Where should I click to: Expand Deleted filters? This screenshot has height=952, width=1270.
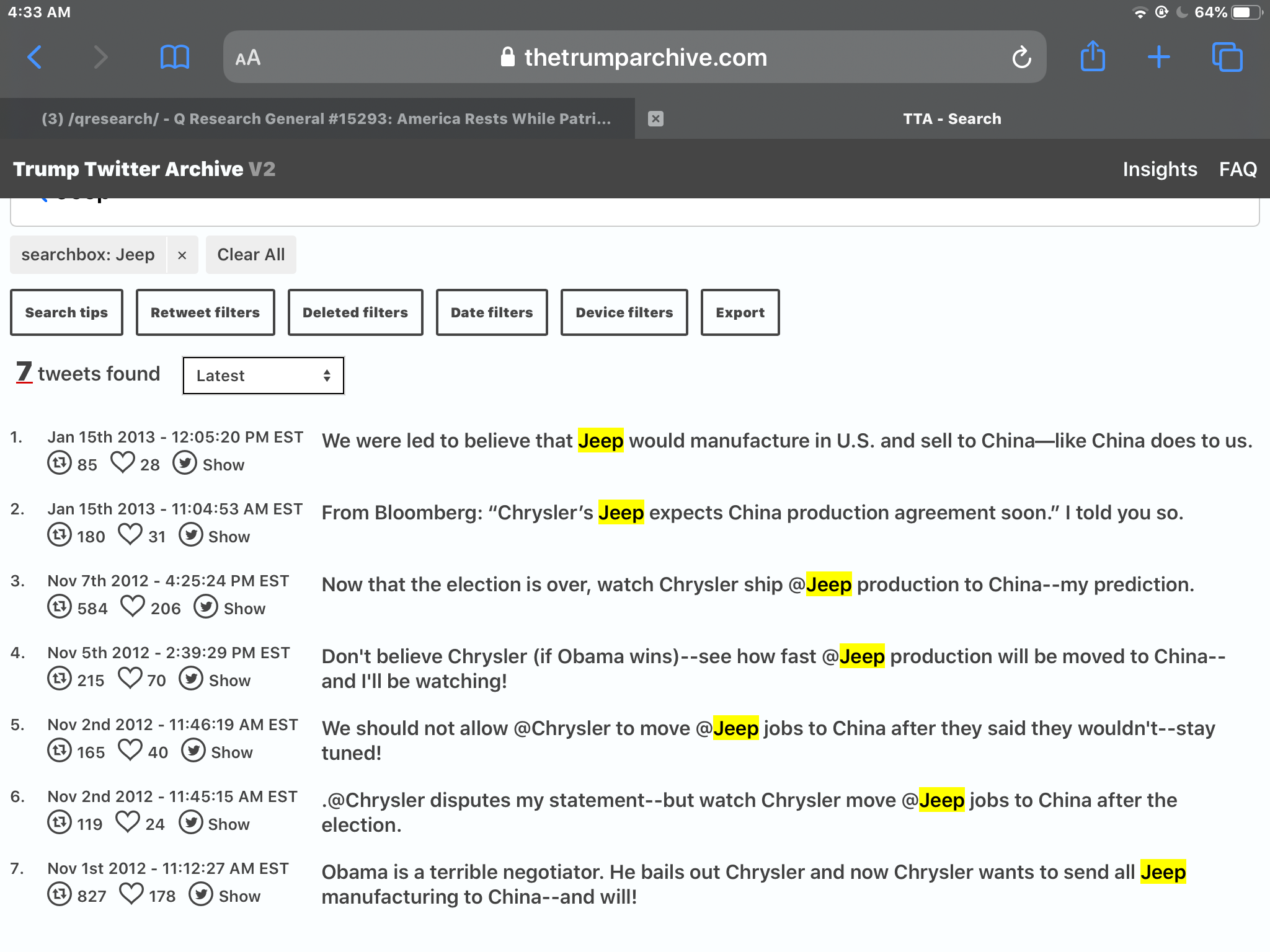click(x=355, y=312)
